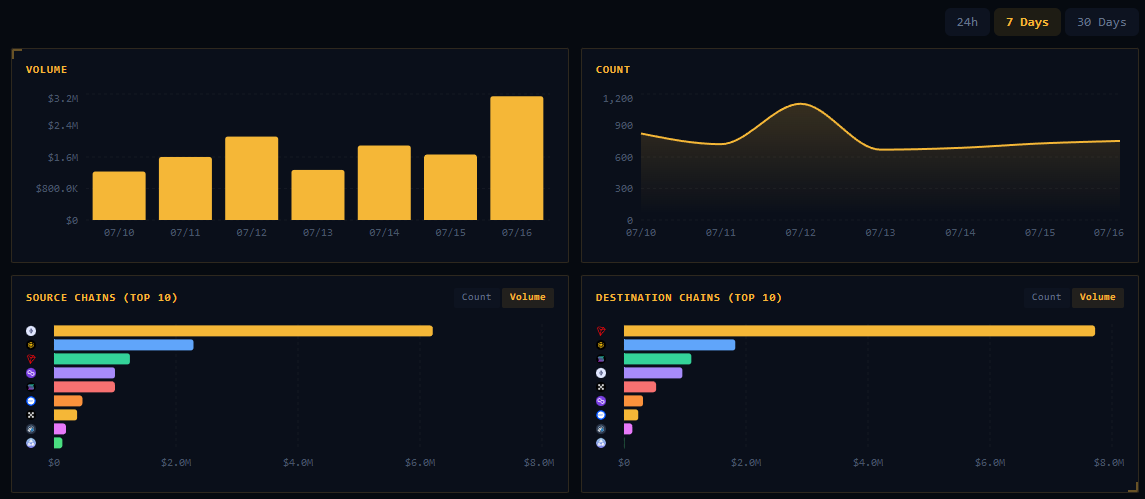Viewport: 1145px width, 499px height.
Task: Click the Solana icon in Source Chains
Action: click(x=31, y=386)
